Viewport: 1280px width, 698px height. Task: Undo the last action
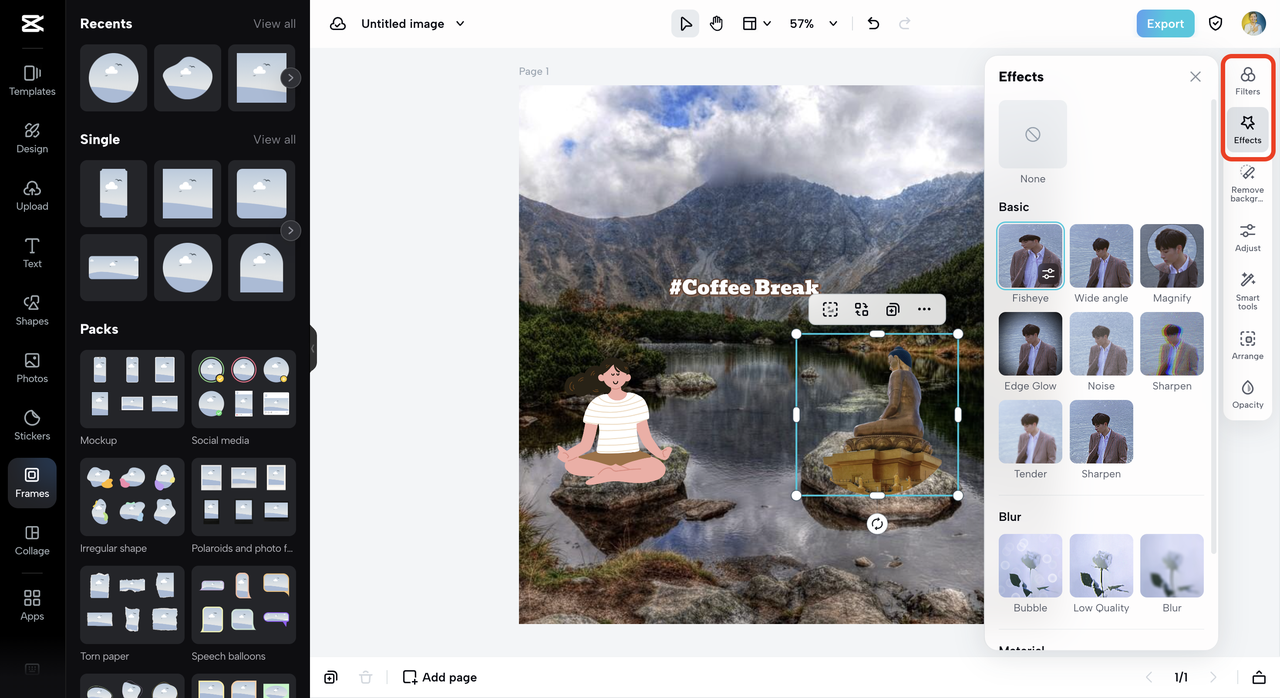873,24
